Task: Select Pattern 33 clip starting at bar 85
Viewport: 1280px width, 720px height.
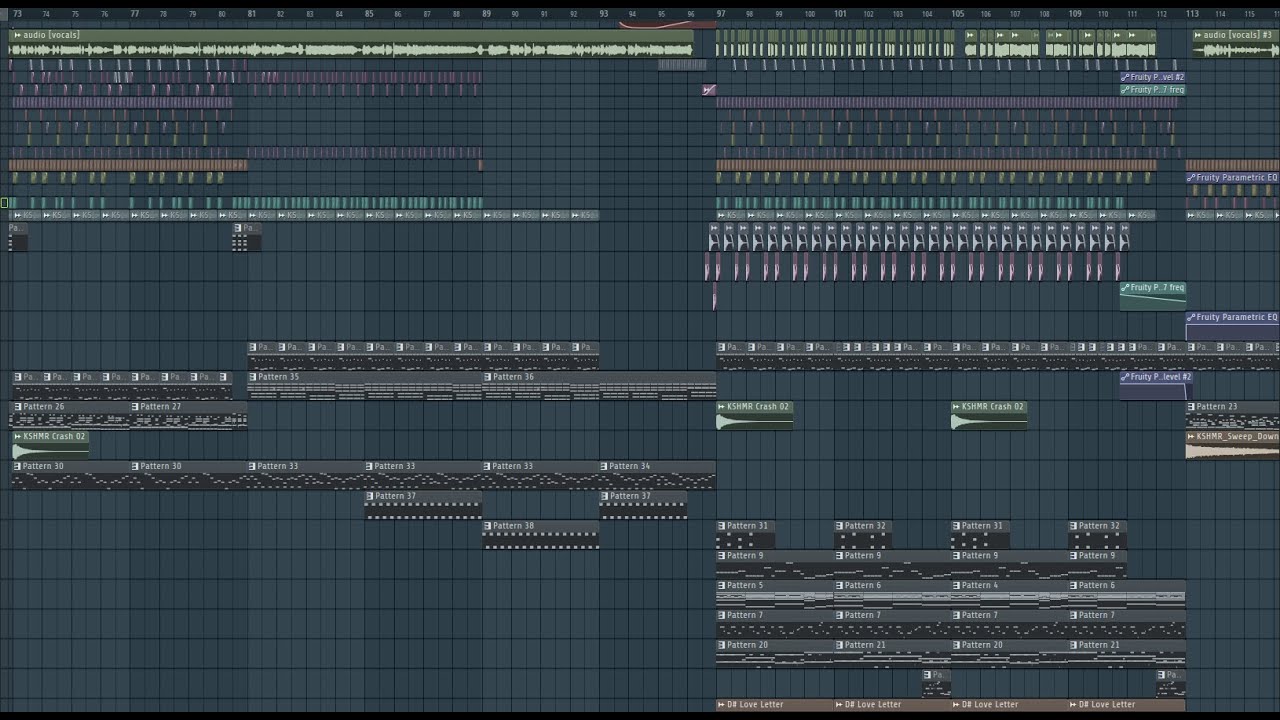Action: click(x=423, y=475)
